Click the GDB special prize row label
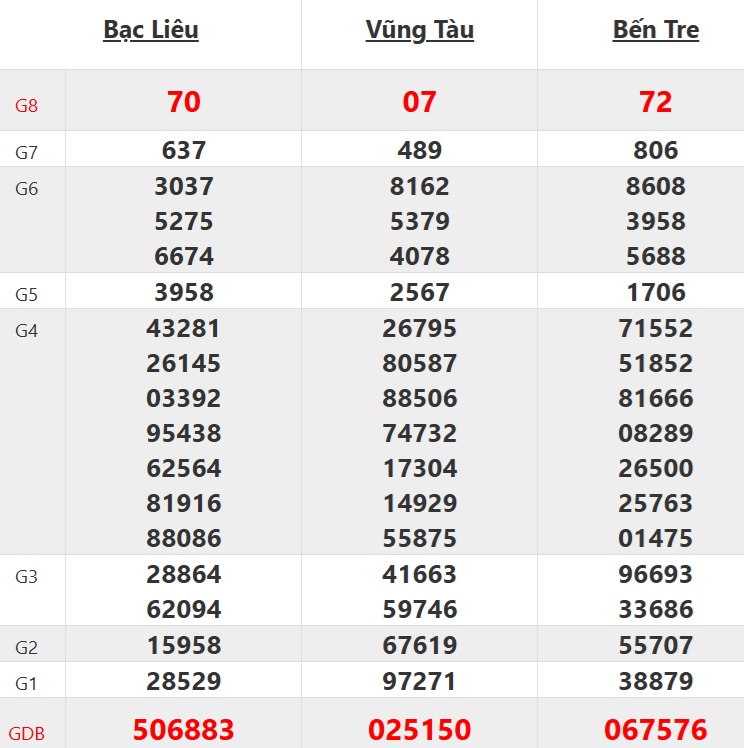This screenshot has width=744, height=748. pos(29,732)
